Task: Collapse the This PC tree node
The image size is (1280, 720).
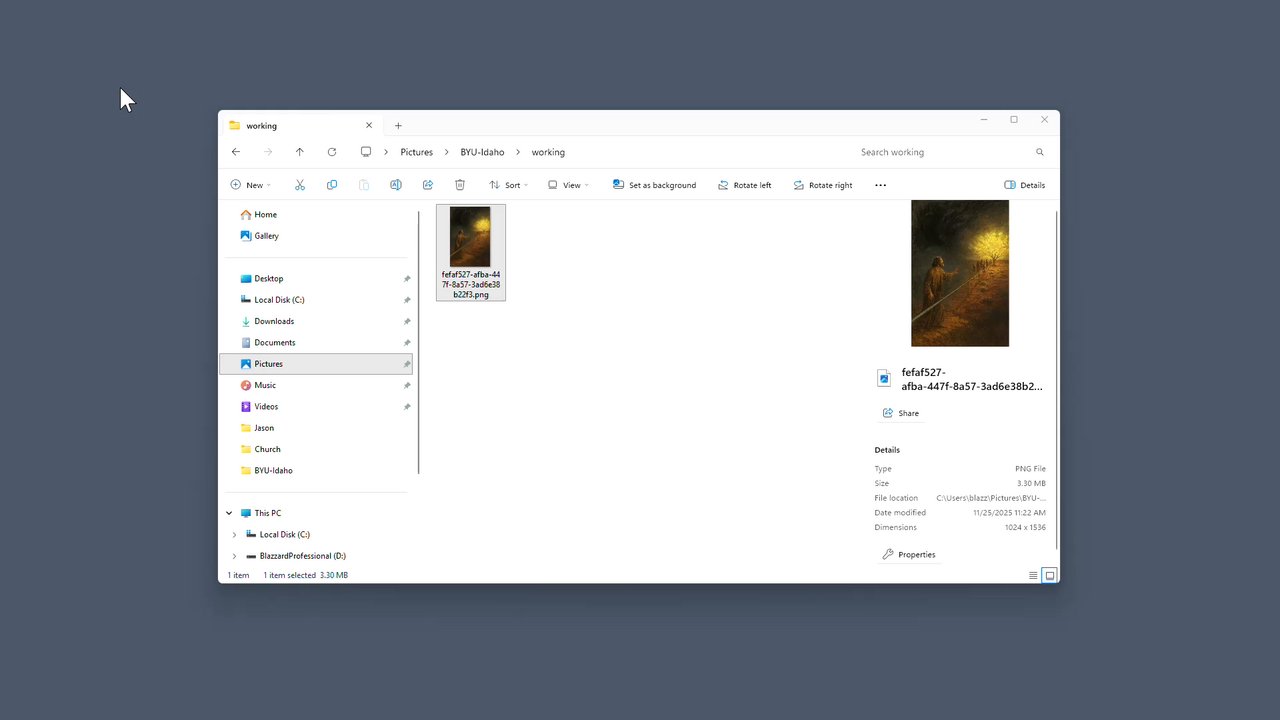Action: [x=229, y=513]
